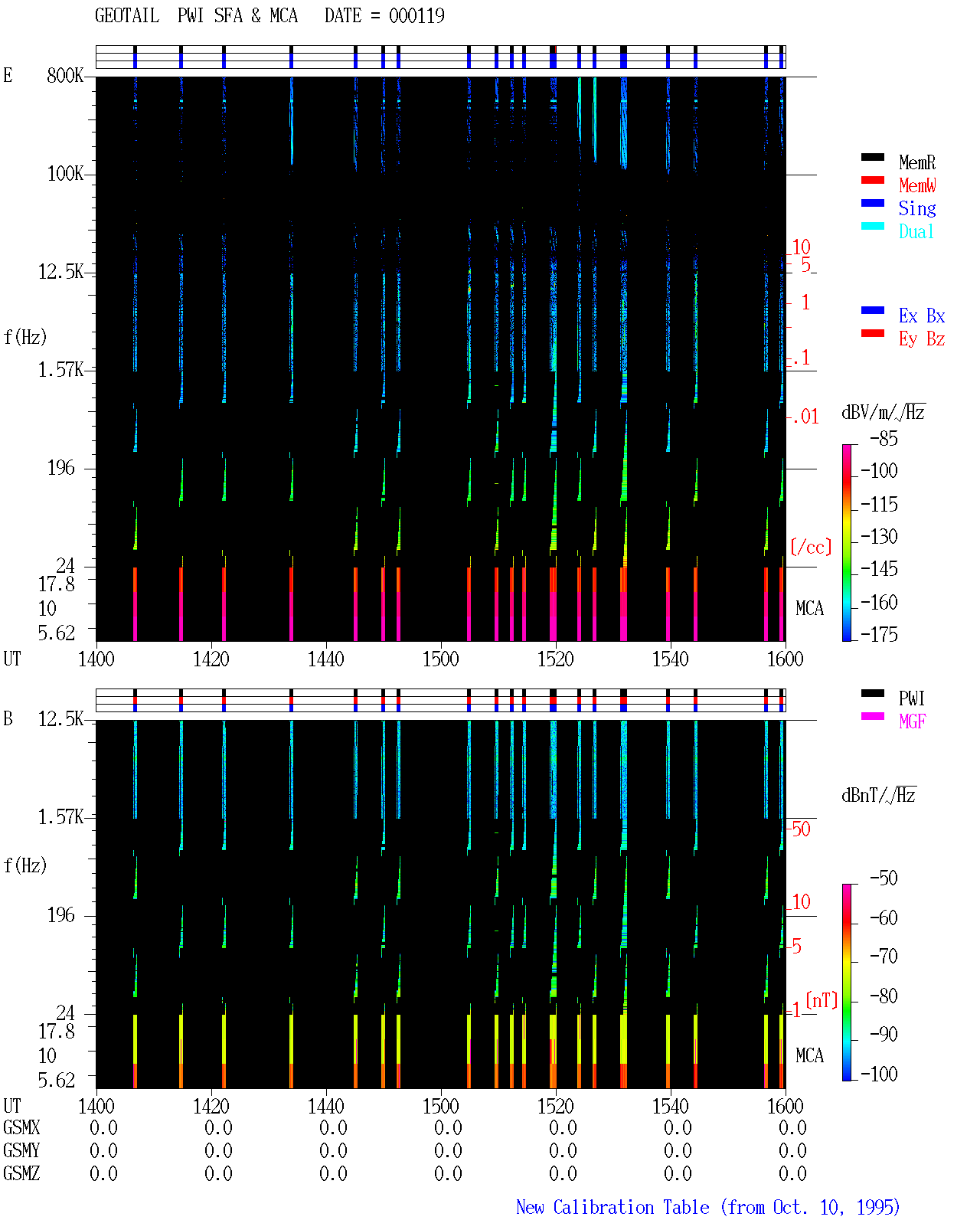Click the dBV/m electric field color bar

coord(847,542)
